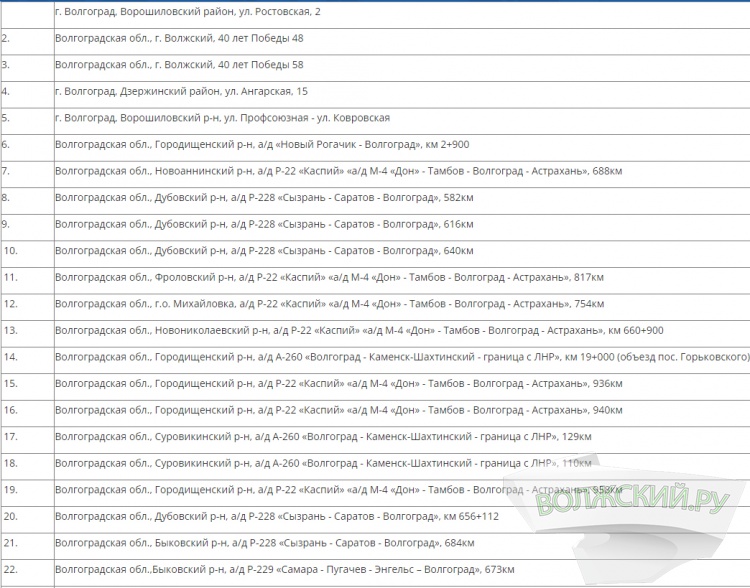The image size is (750, 588).
Task: Select the Быковский р-н 684км address
Action: click(x=264, y=543)
